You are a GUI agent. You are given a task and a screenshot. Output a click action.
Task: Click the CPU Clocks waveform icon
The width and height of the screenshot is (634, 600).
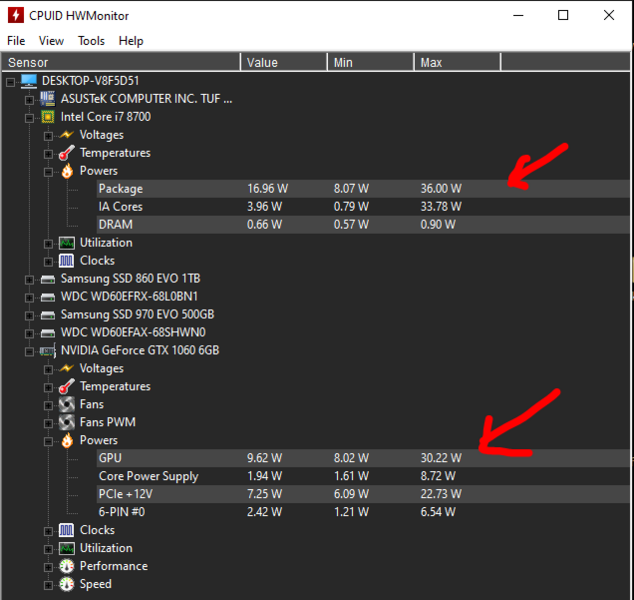tap(66, 261)
